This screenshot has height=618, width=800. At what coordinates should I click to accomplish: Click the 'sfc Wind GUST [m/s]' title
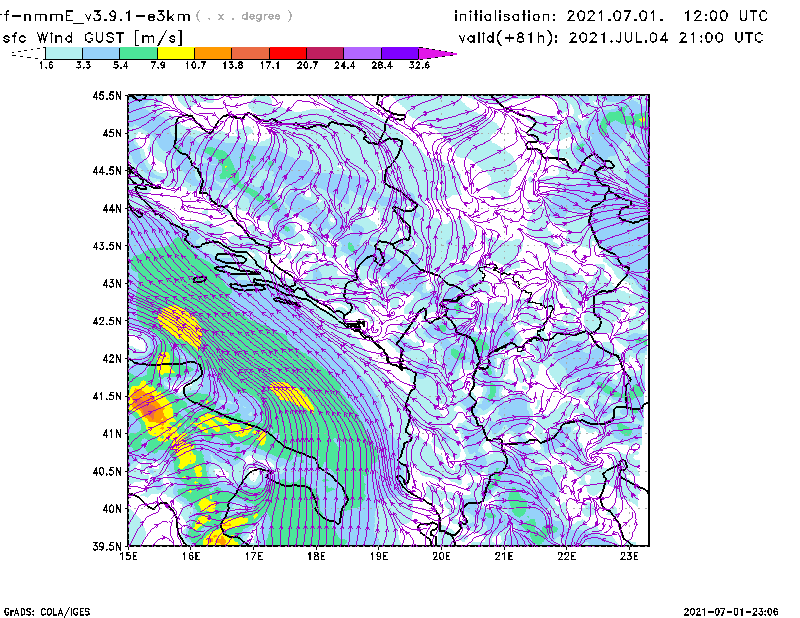[x=92, y=38]
